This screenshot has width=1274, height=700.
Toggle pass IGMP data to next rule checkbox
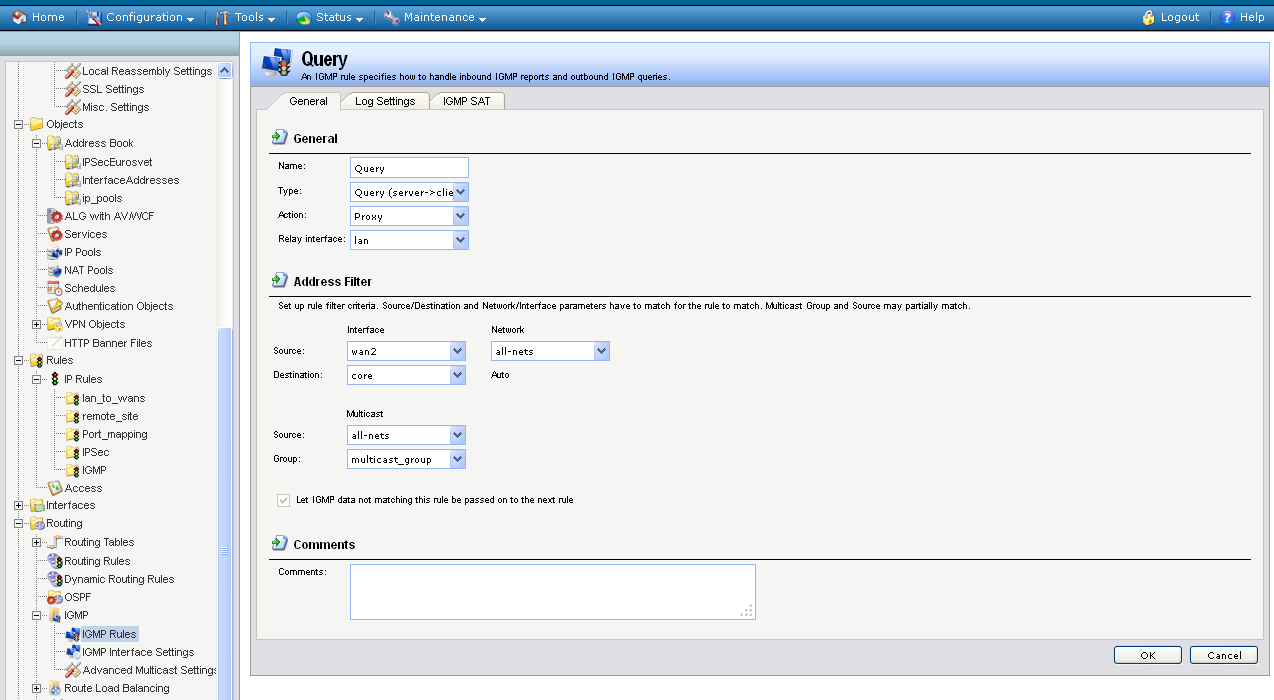(x=283, y=499)
